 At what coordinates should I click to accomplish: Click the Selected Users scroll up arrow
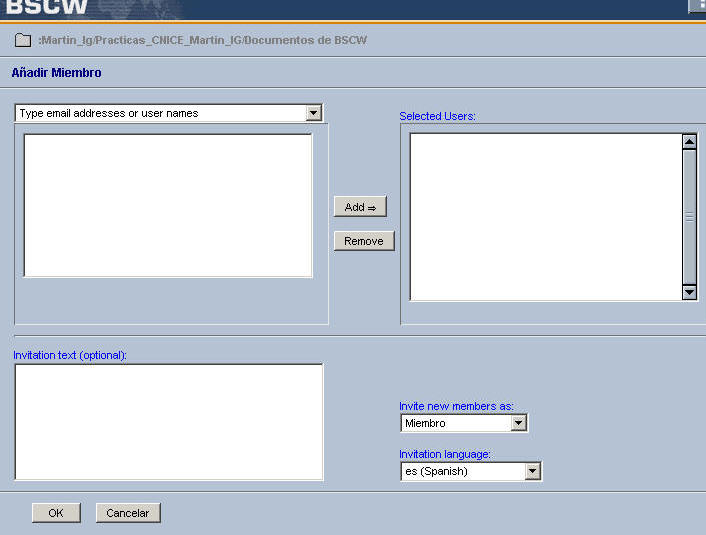[x=689, y=142]
